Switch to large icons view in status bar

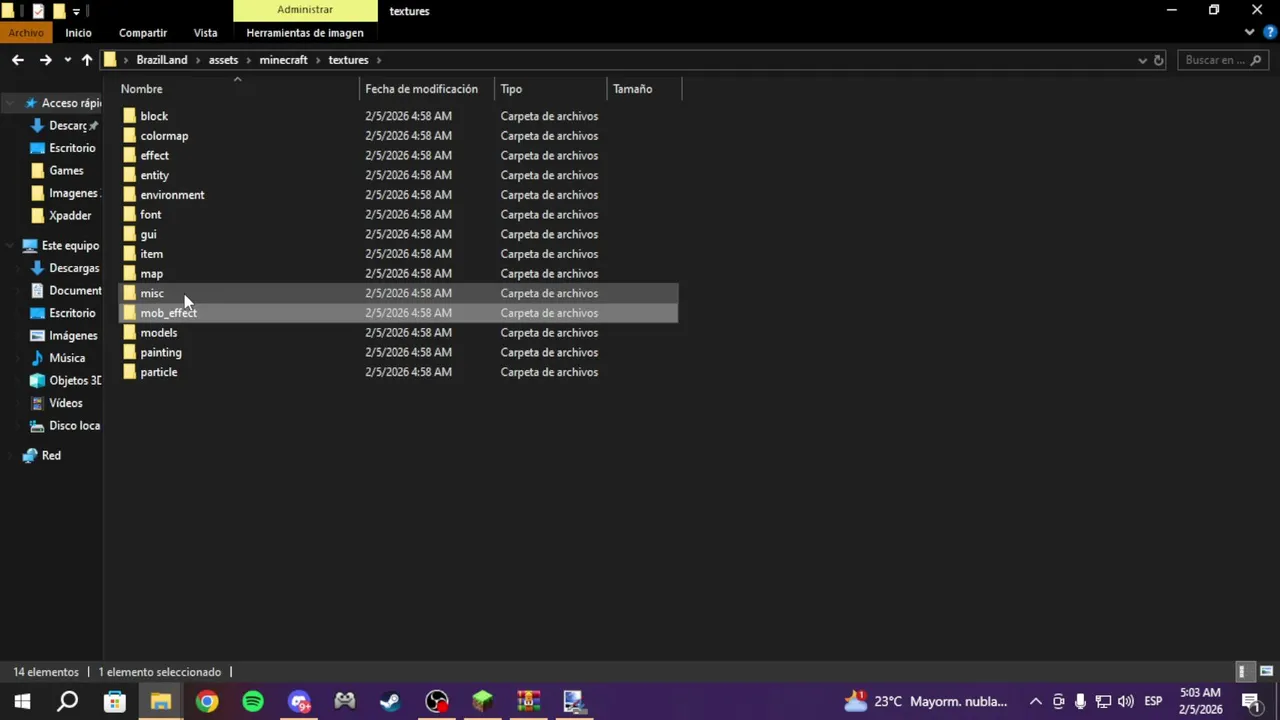click(x=1266, y=672)
